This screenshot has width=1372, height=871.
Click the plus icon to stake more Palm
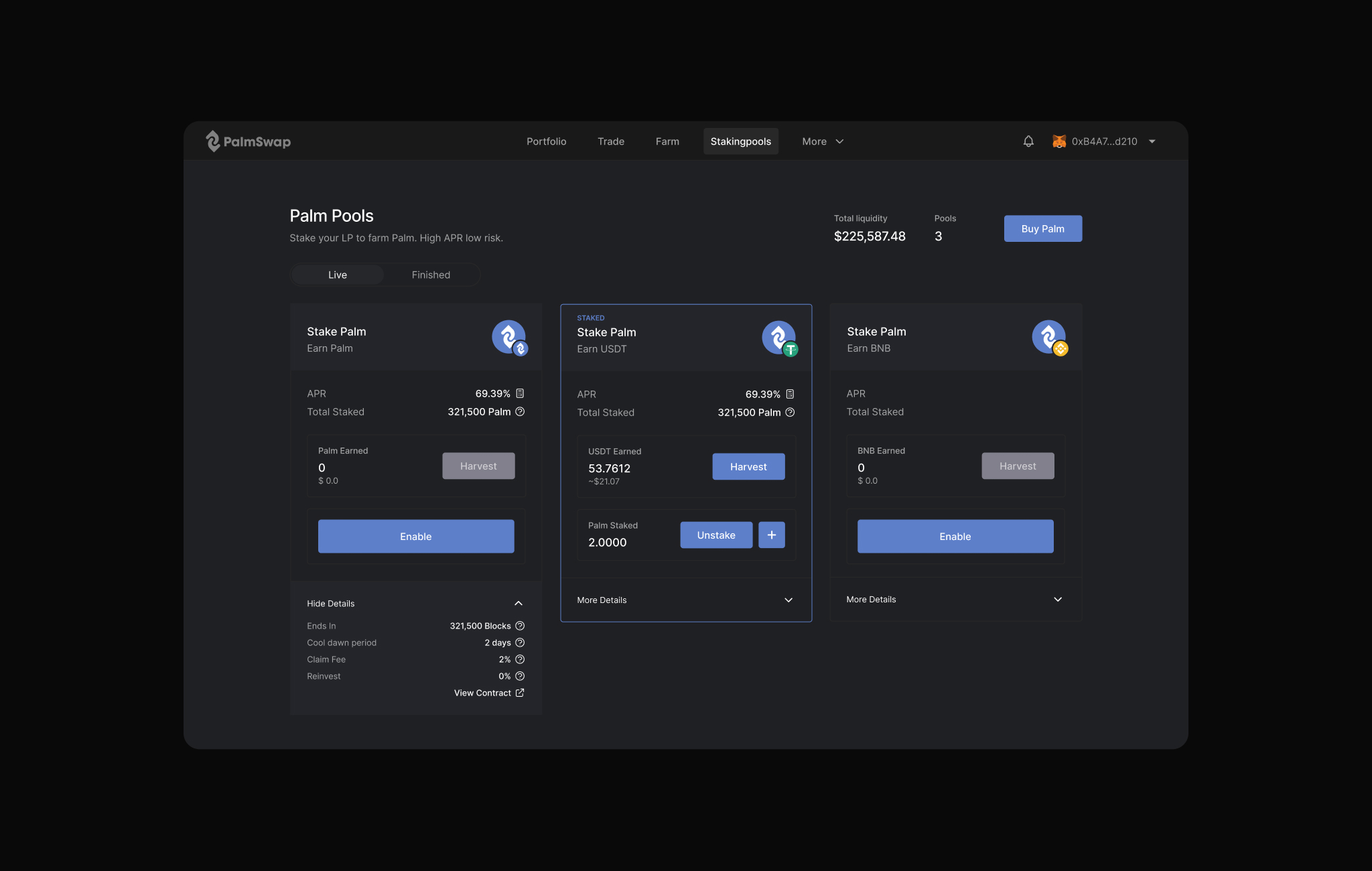771,535
